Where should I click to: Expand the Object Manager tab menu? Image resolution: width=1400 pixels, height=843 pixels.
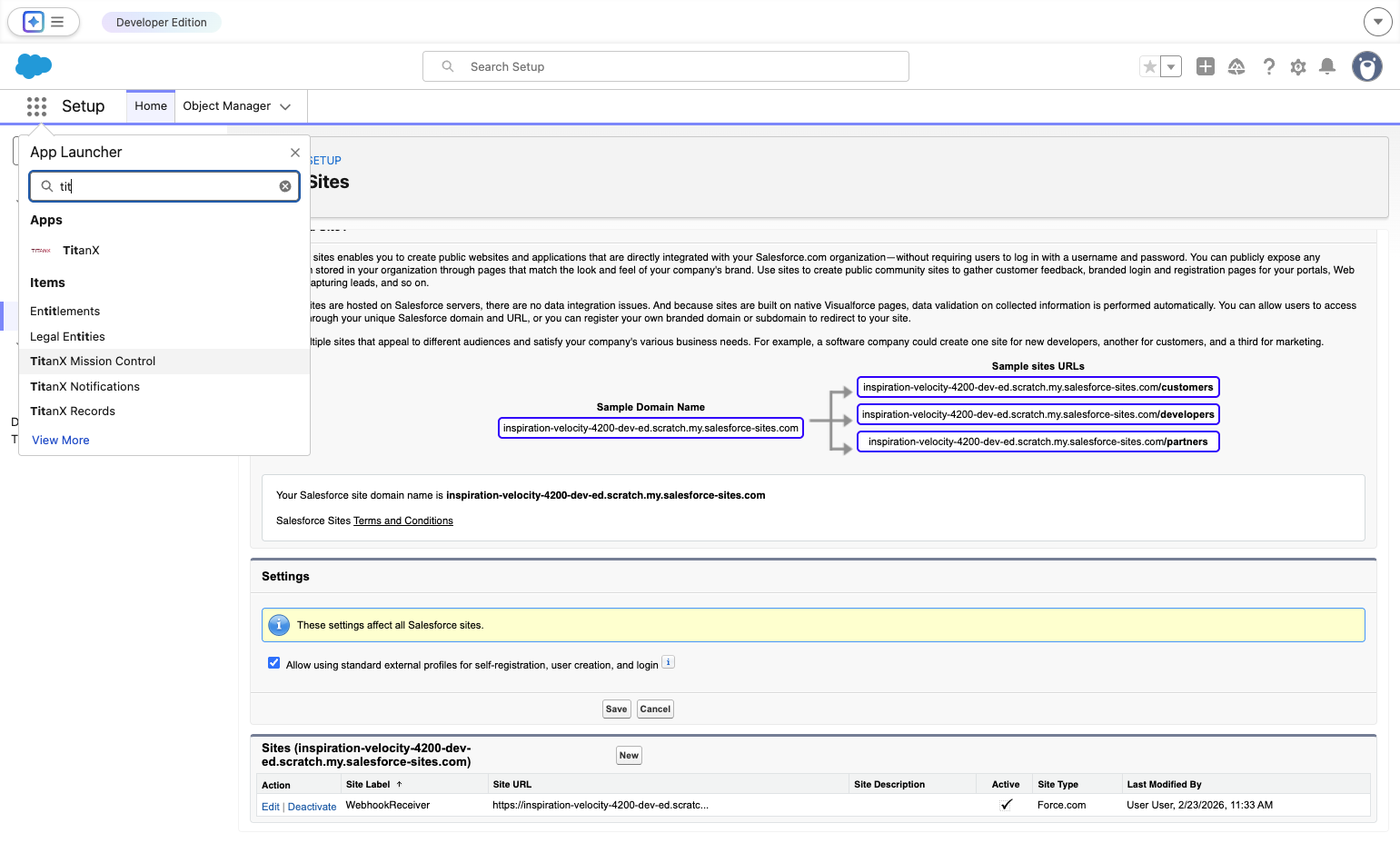click(285, 106)
